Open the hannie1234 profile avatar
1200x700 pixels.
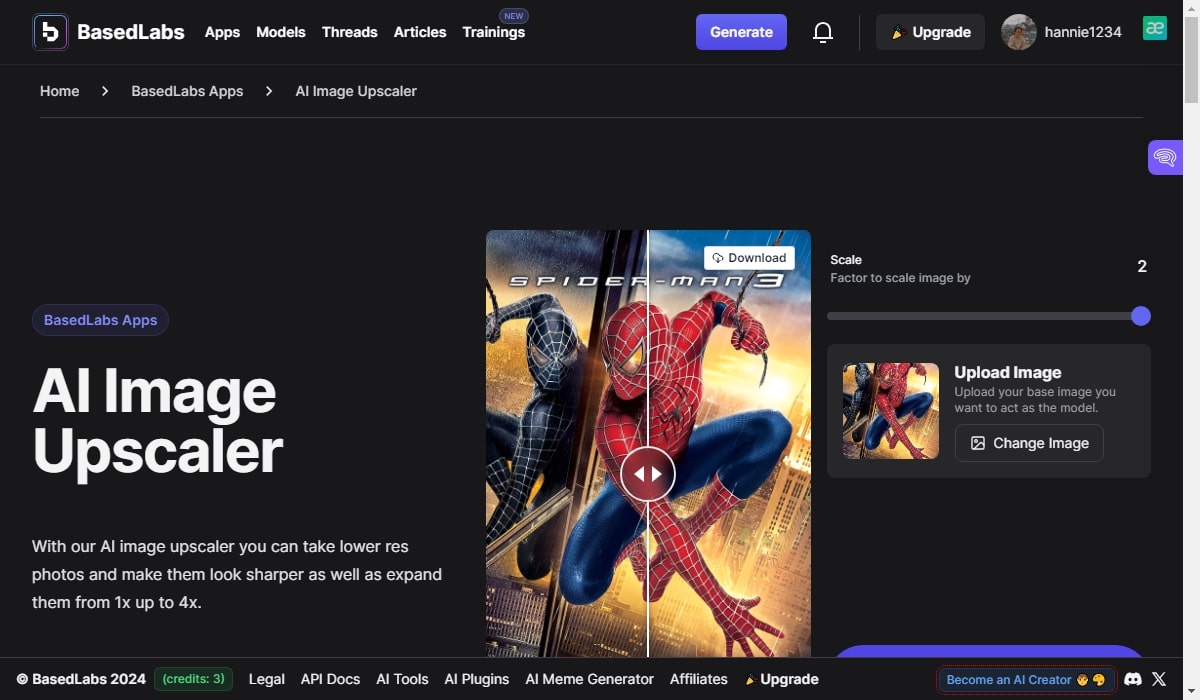click(x=1018, y=32)
